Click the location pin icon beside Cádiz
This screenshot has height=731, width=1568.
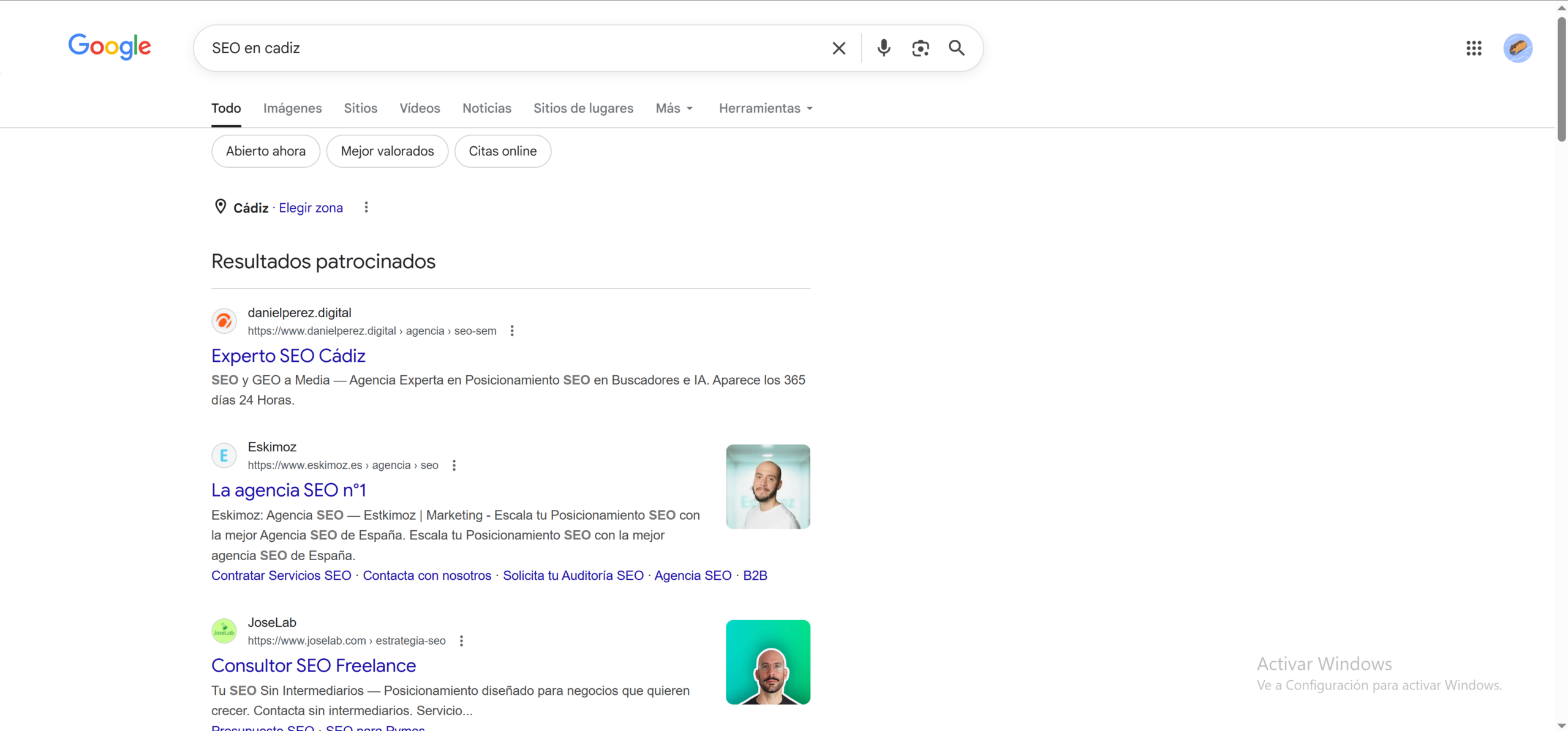(221, 207)
